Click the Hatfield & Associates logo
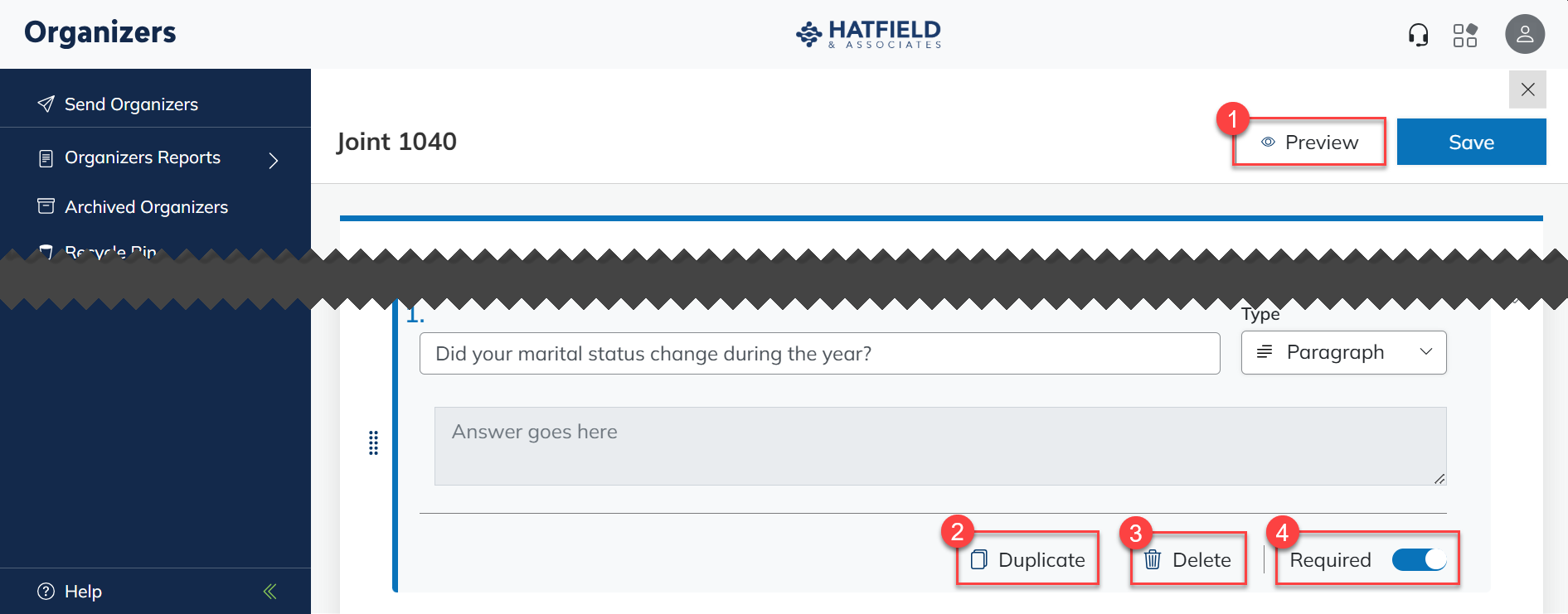The height and width of the screenshot is (614, 1568). (867, 34)
